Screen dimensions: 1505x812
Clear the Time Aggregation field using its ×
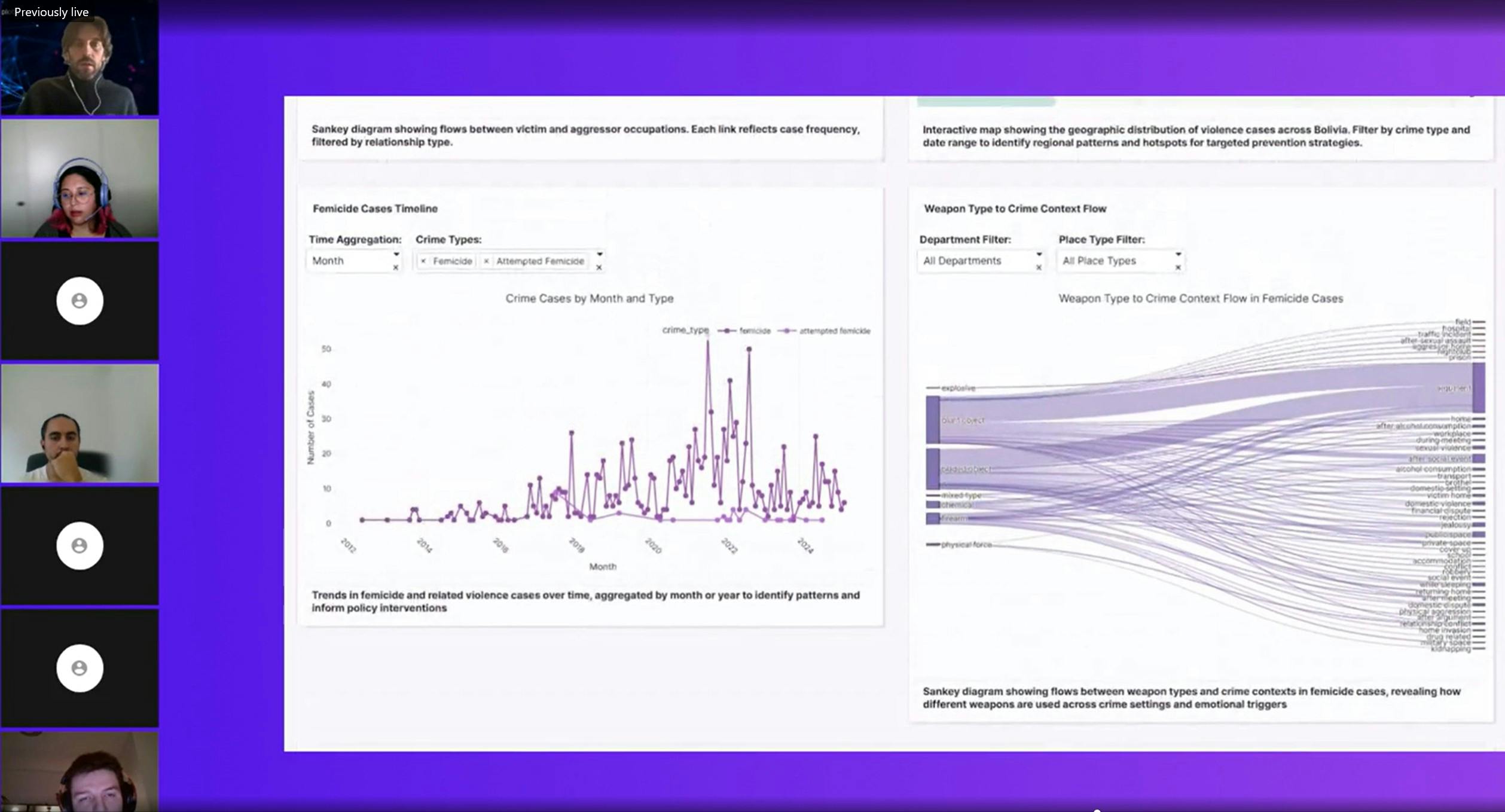pyautogui.click(x=396, y=268)
